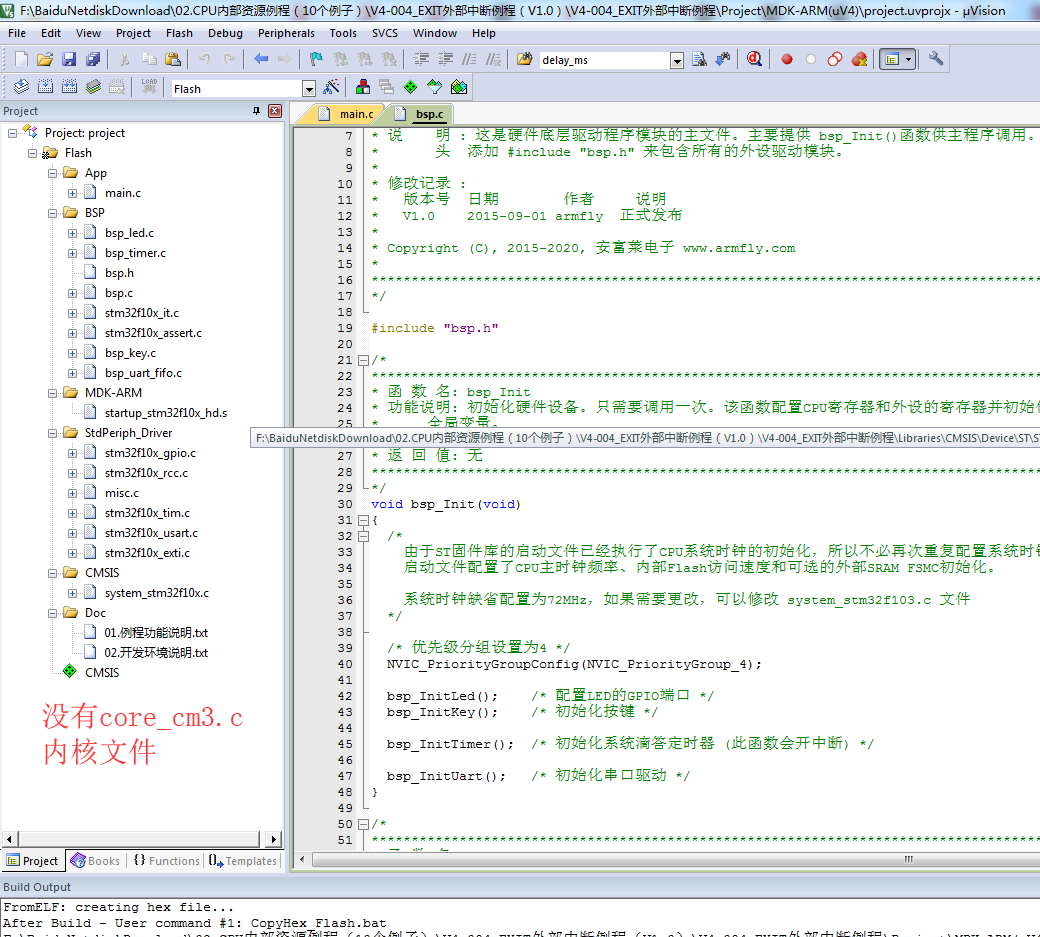1040x937 pixels.
Task: Open Manage Run-Time Environment green diamond icon
Action: tap(411, 87)
